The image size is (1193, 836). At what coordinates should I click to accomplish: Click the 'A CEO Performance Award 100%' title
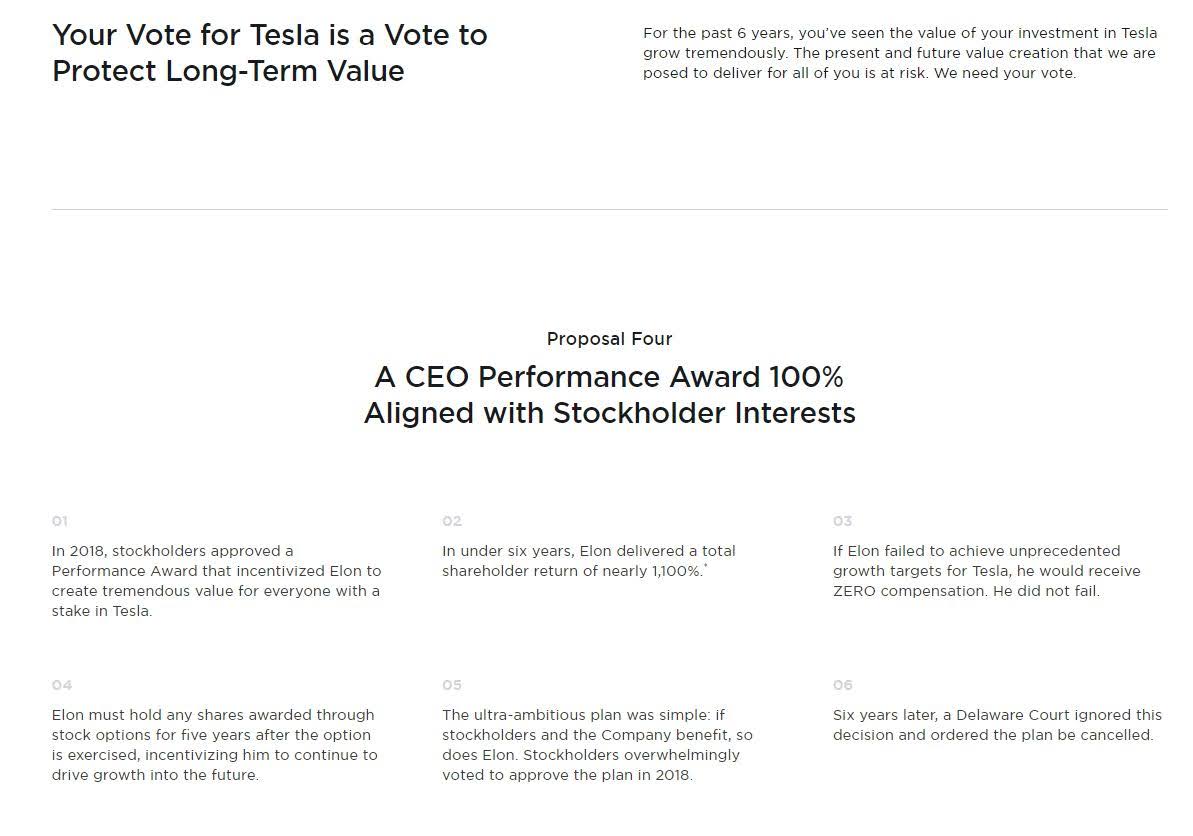pos(609,377)
